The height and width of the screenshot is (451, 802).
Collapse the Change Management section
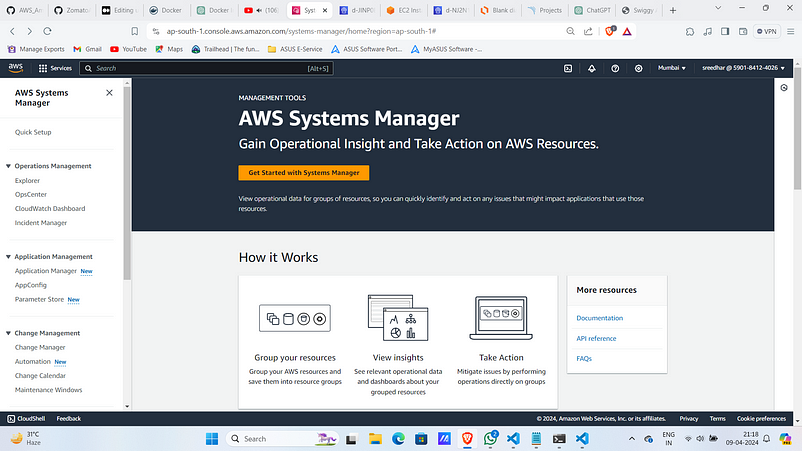tap(8, 333)
